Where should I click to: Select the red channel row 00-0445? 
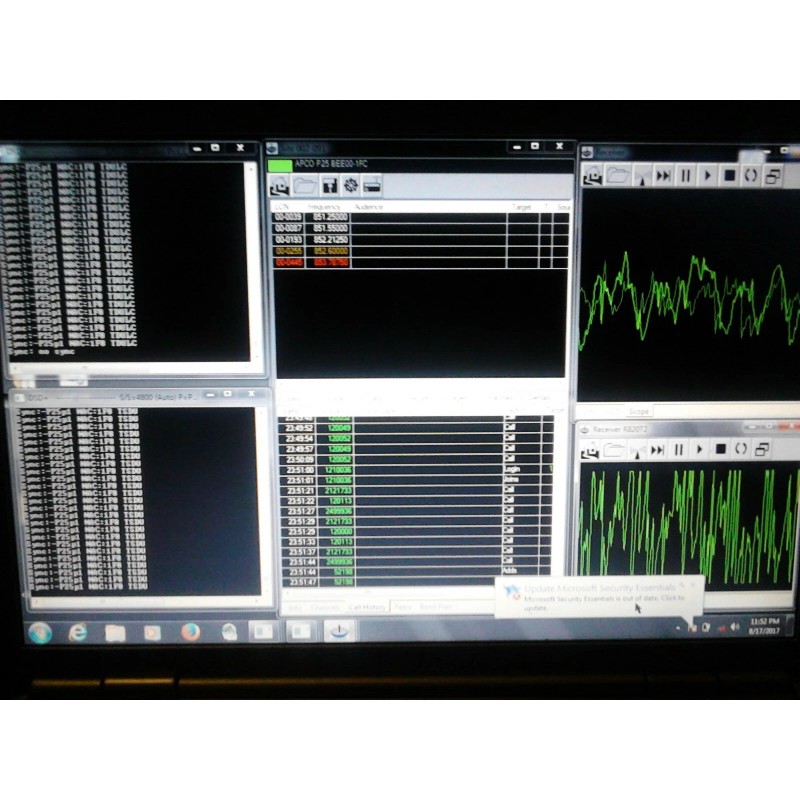point(320,263)
